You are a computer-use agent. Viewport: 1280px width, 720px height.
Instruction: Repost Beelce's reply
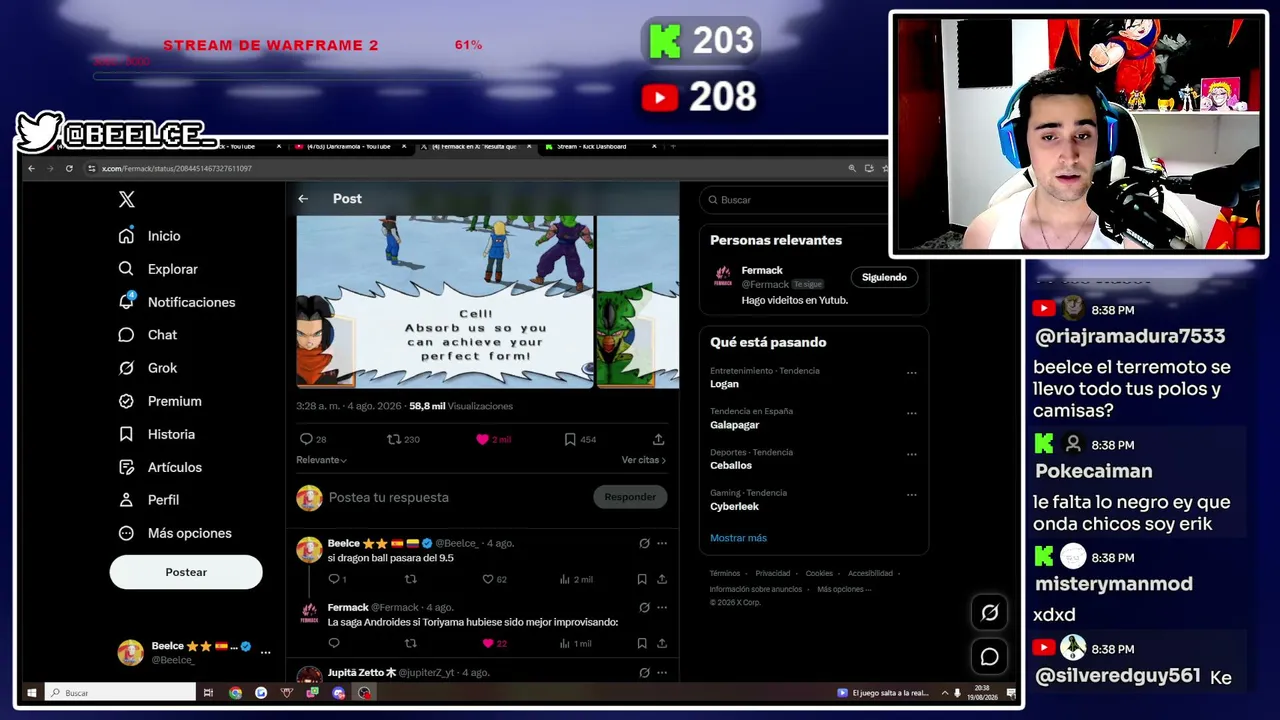pyautogui.click(x=410, y=579)
